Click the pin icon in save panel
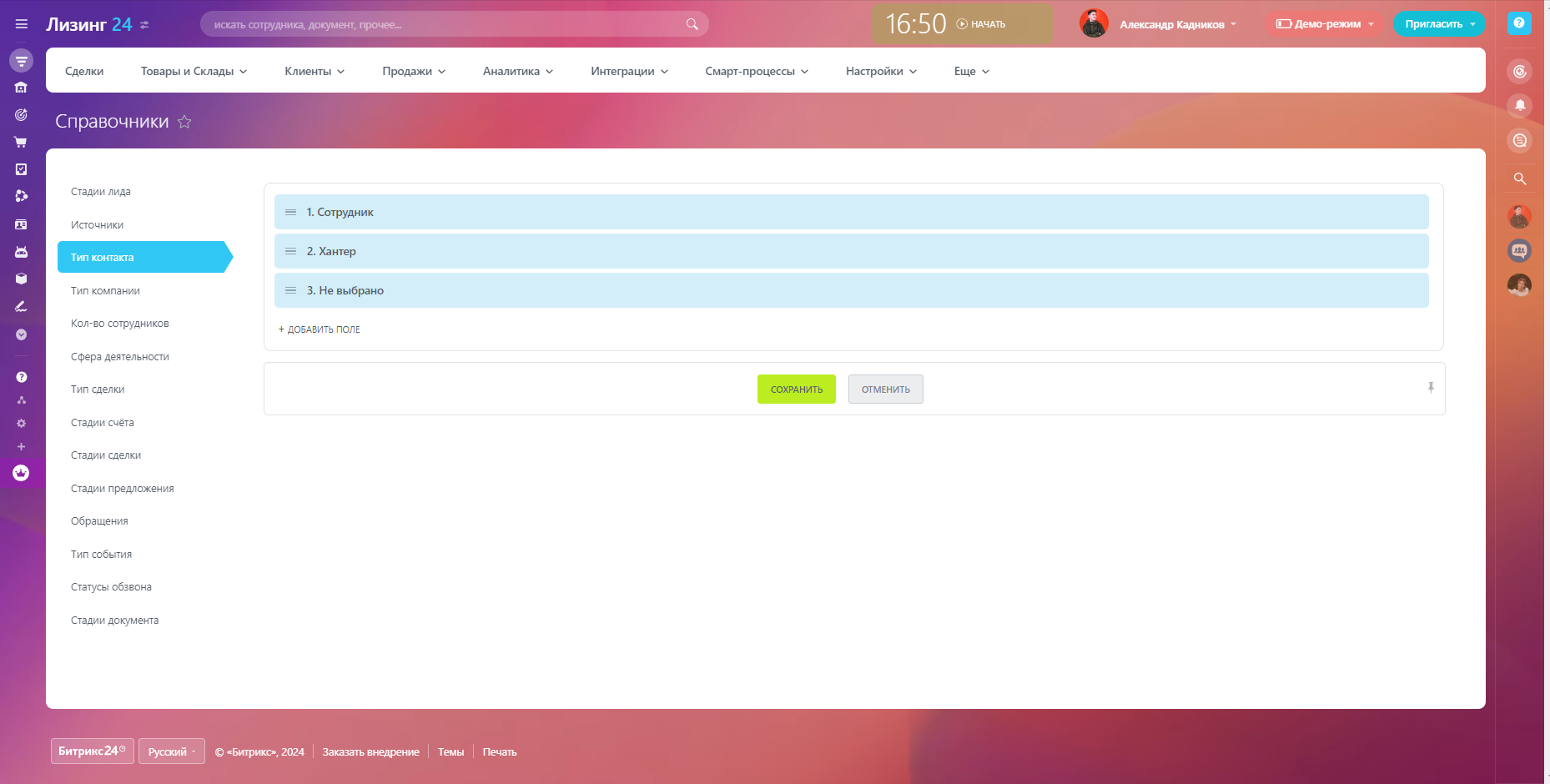The image size is (1550, 784). tap(1430, 387)
